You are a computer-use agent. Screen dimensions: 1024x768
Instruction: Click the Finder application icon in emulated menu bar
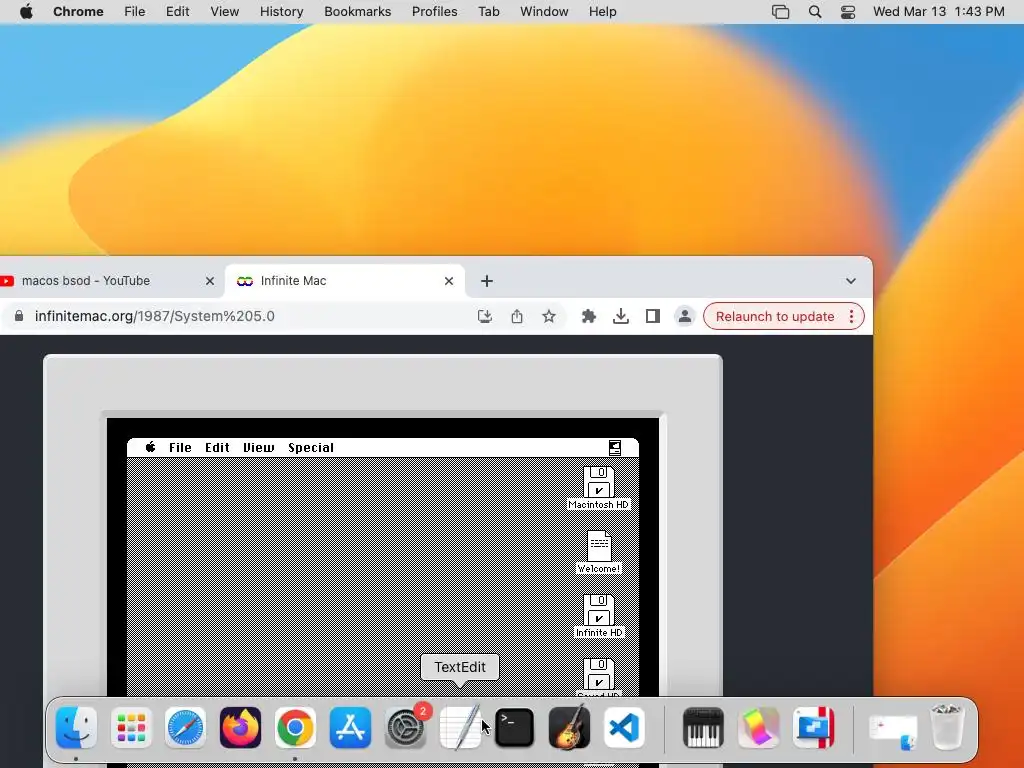pos(615,447)
